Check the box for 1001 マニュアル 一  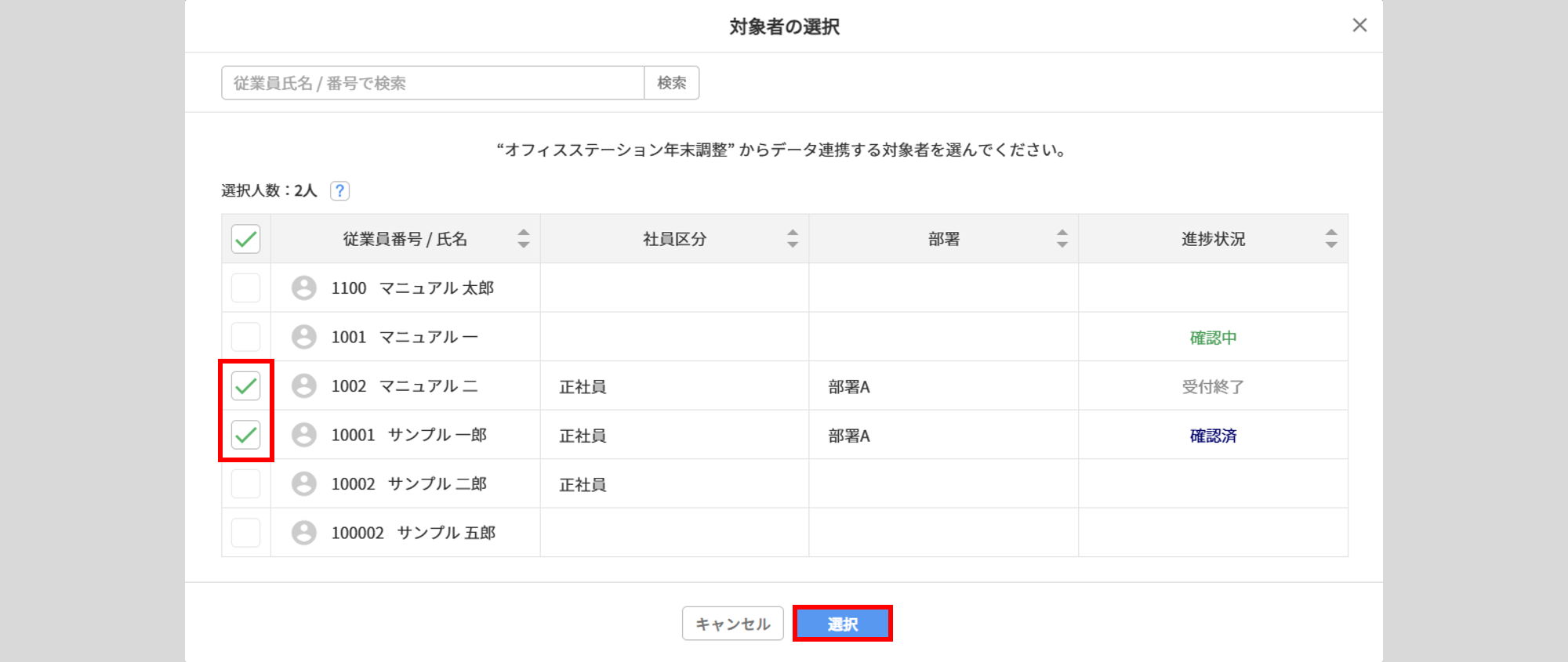point(246,337)
